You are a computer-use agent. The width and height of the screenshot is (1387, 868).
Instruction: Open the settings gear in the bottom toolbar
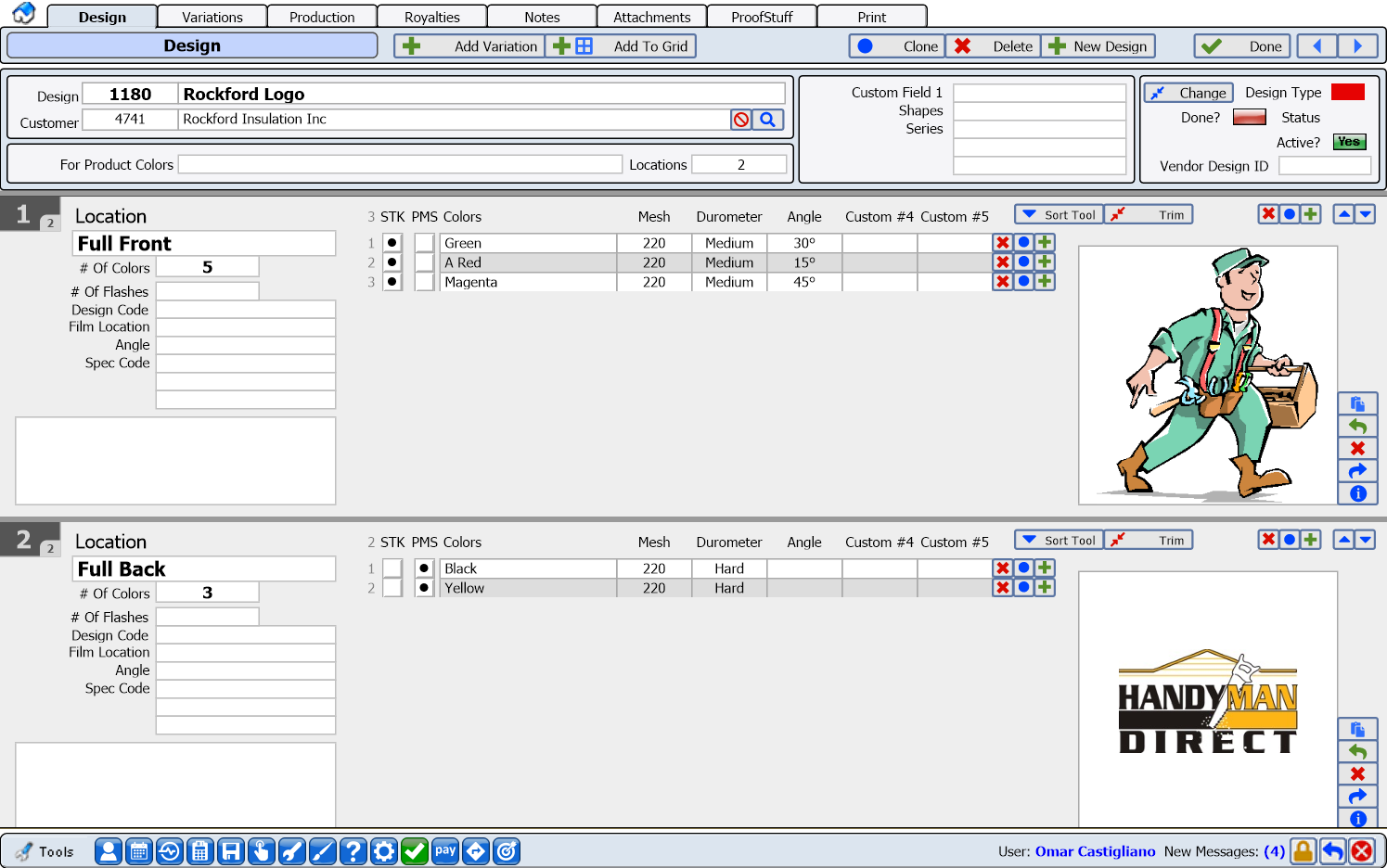384,851
